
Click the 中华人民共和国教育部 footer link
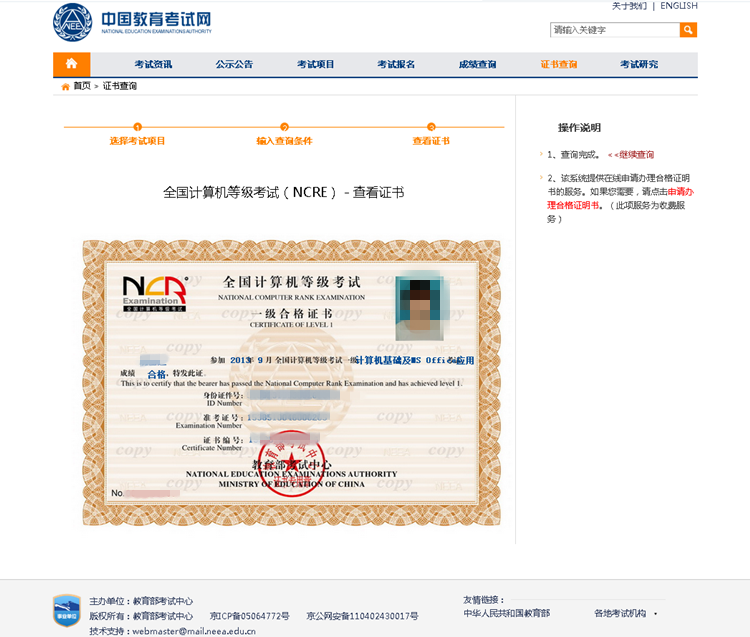[507, 613]
